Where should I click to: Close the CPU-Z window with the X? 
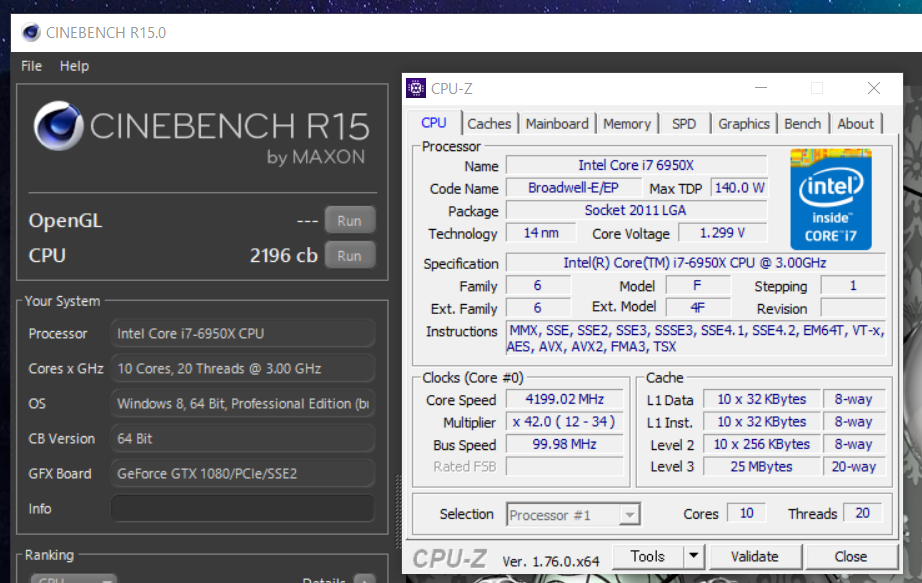[x=874, y=88]
